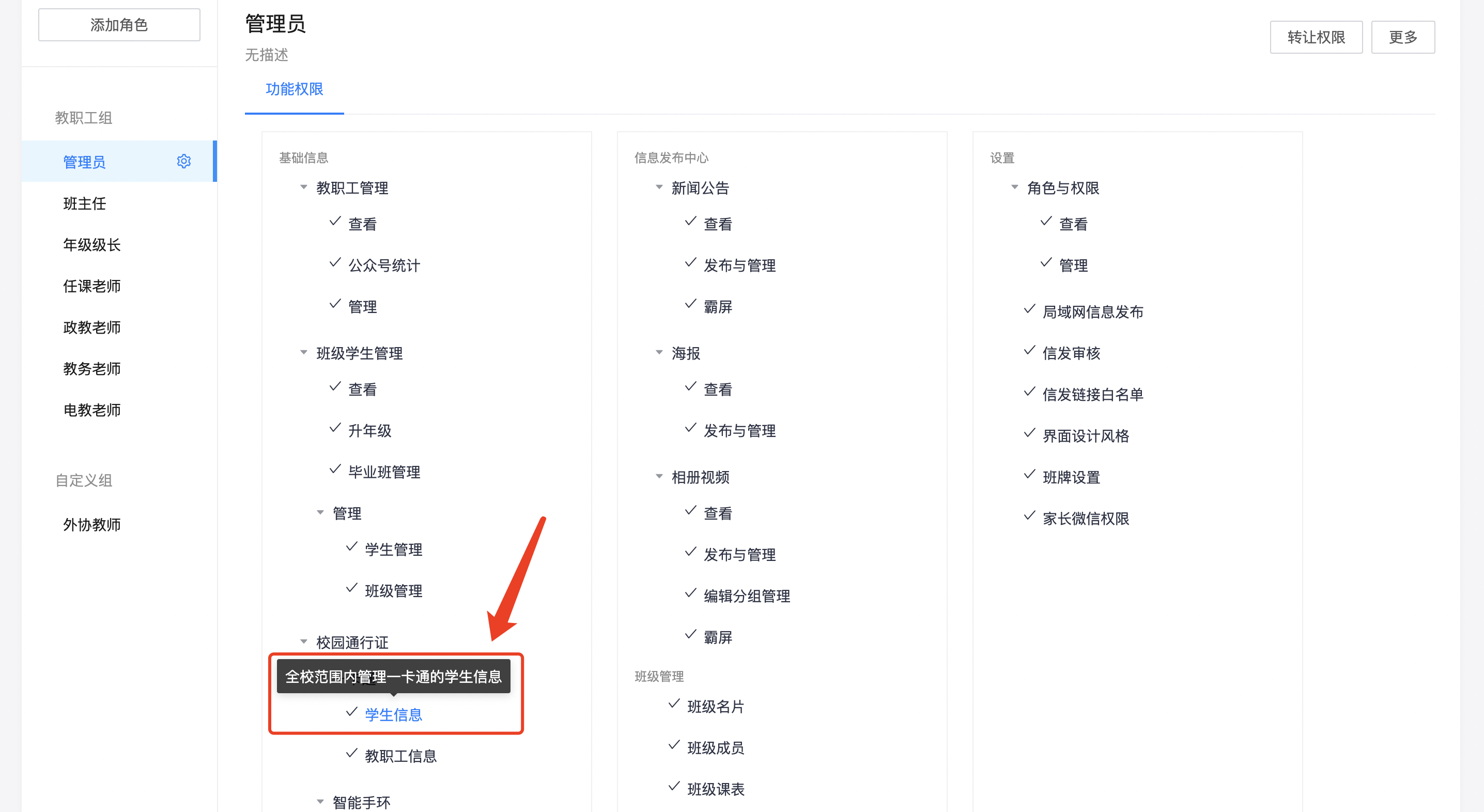Collapse the 教职工管理 tree arrow
Viewport: 1484px width, 812px height.
[x=304, y=187]
